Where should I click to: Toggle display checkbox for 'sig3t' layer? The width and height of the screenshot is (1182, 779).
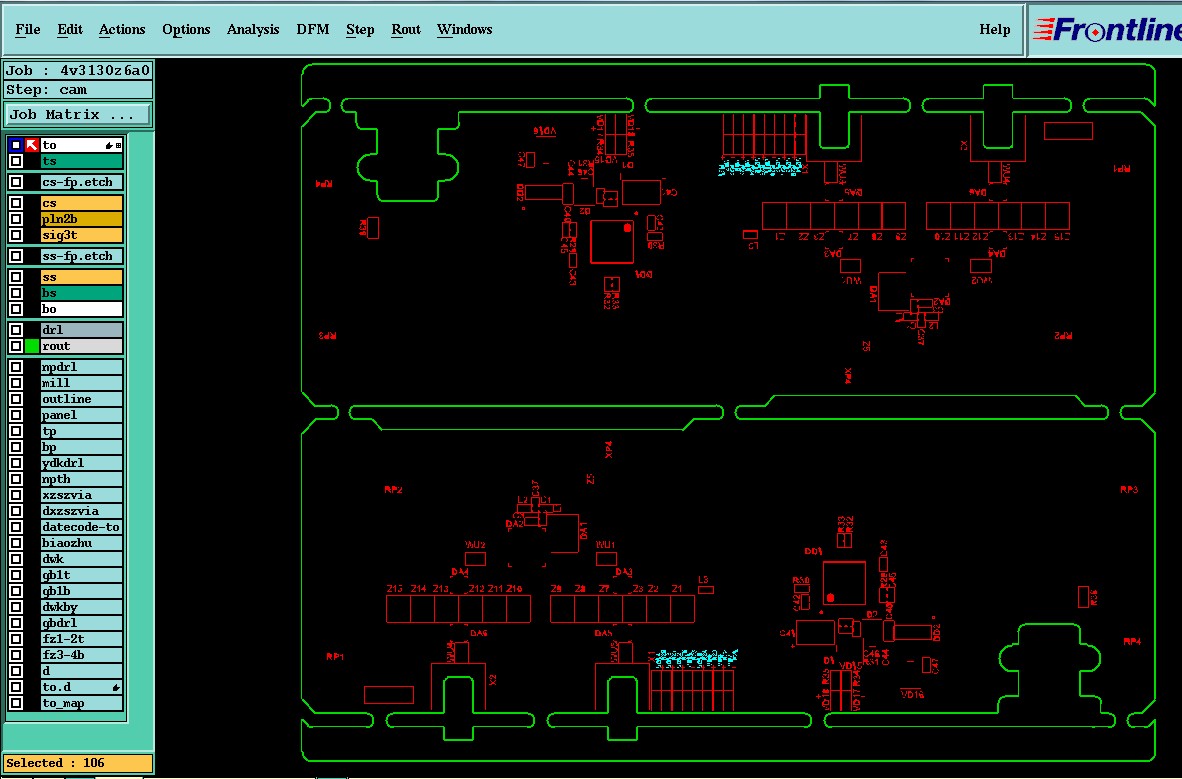pos(16,235)
